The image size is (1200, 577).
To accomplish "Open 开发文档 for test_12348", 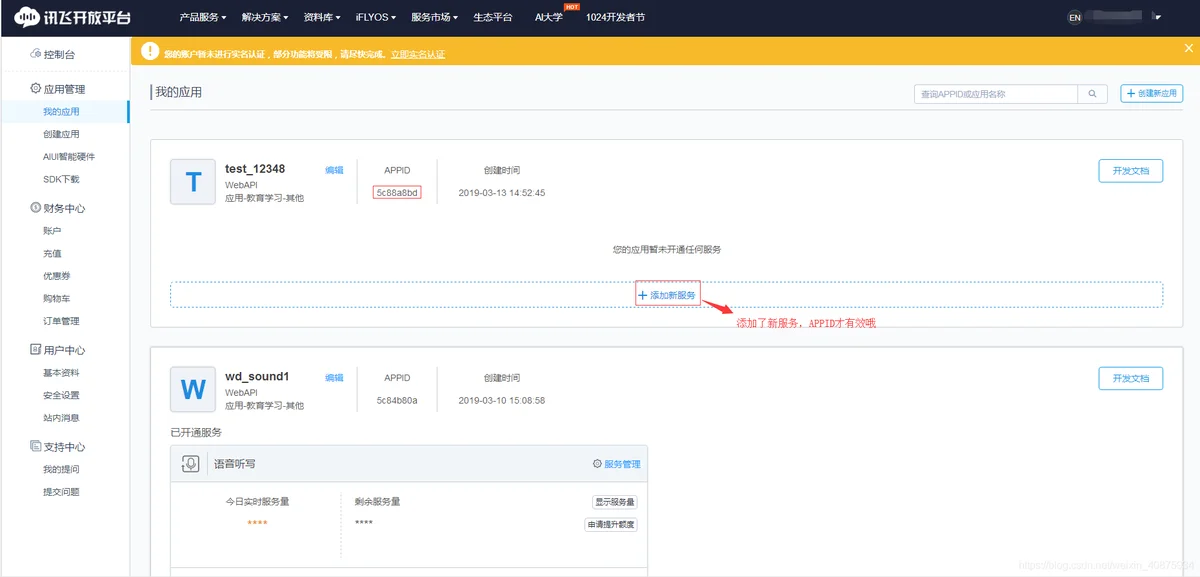I will 1130,171.
